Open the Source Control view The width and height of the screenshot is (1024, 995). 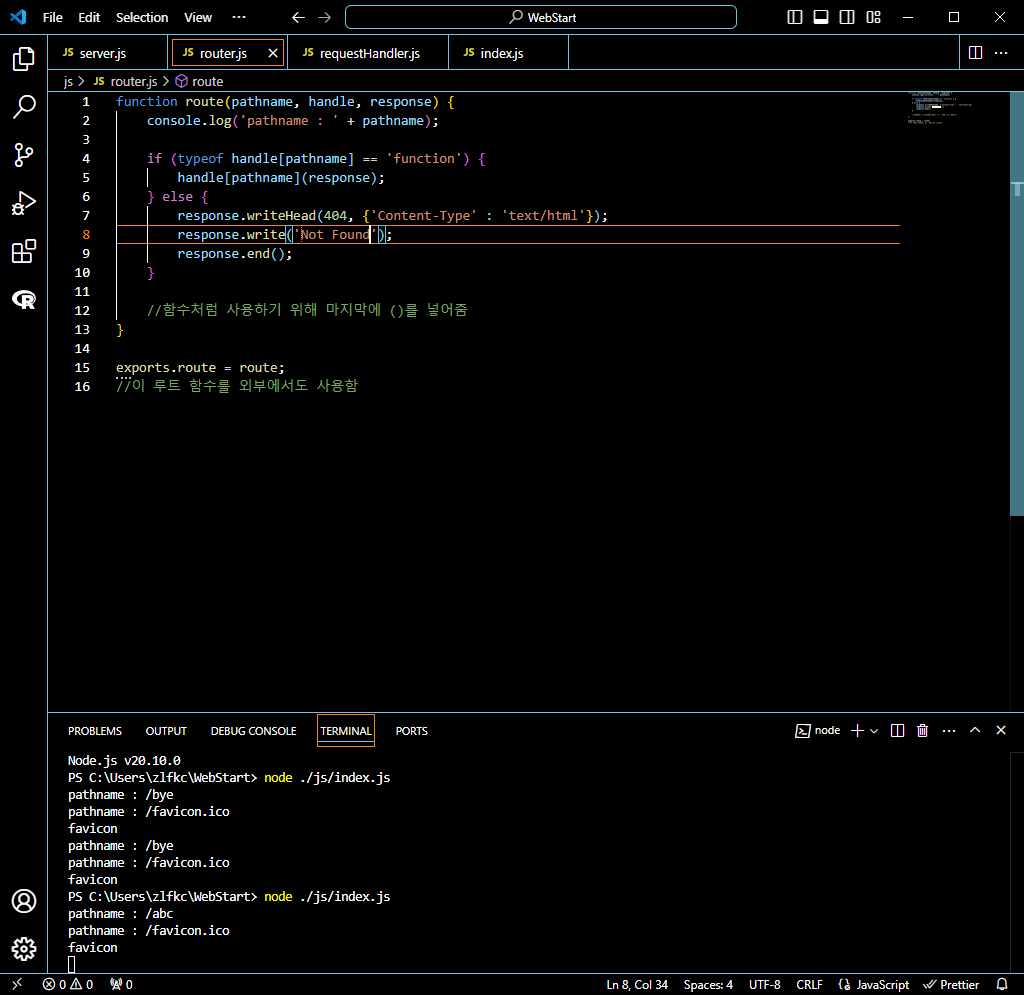coord(24,155)
